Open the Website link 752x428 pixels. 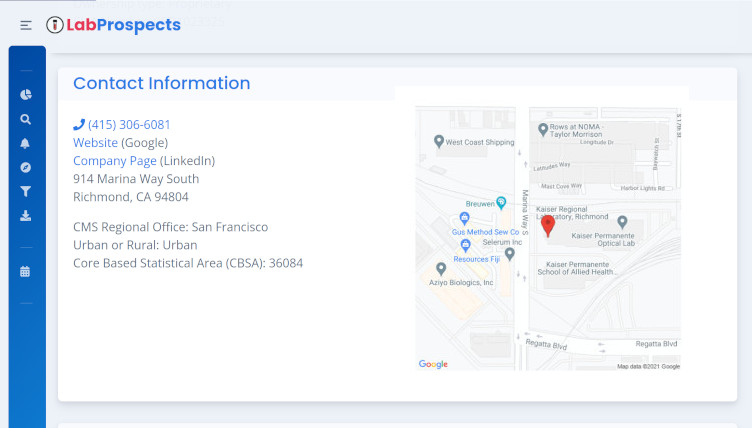(95, 143)
